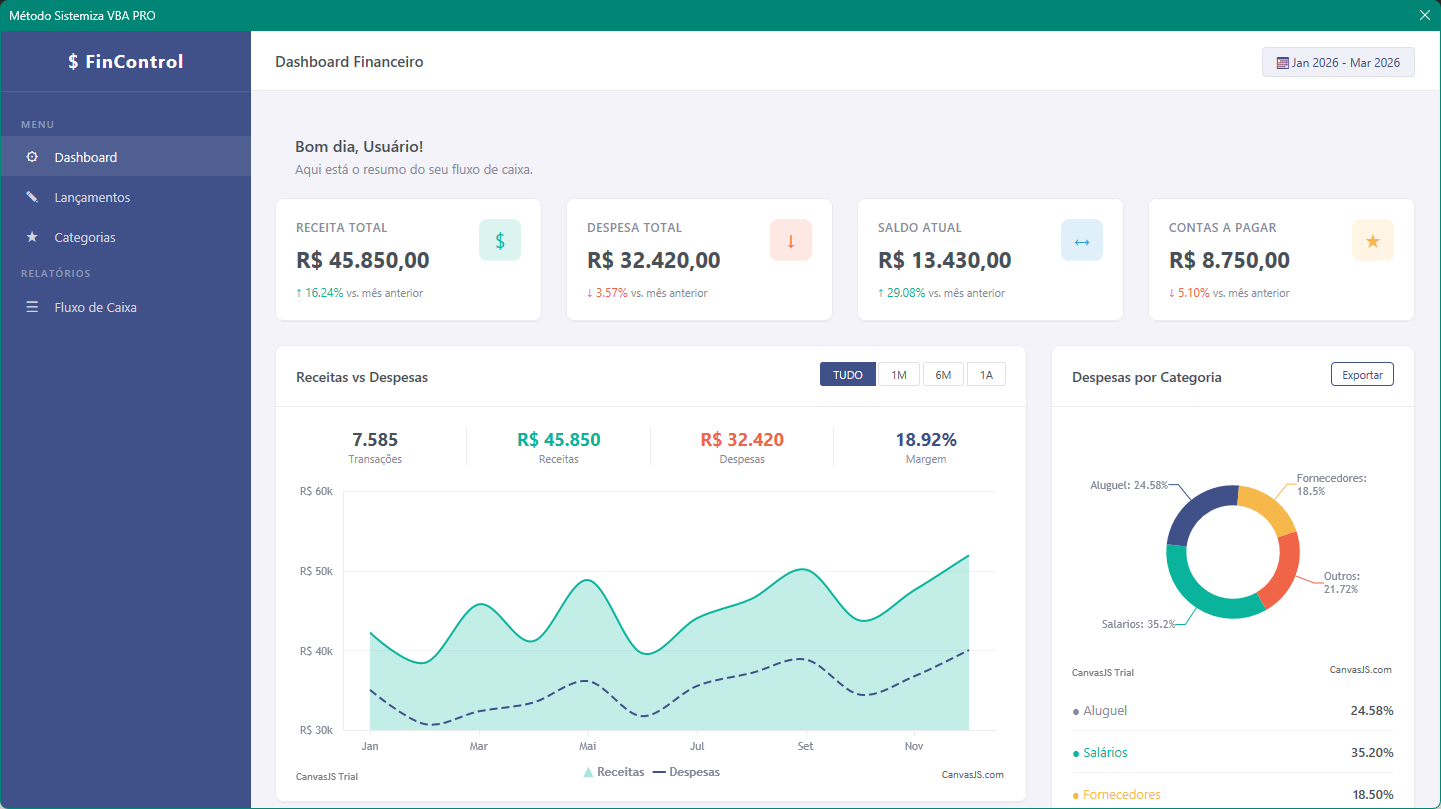1441x809 pixels.
Task: Click the Salários row in category list
Action: 1233,752
